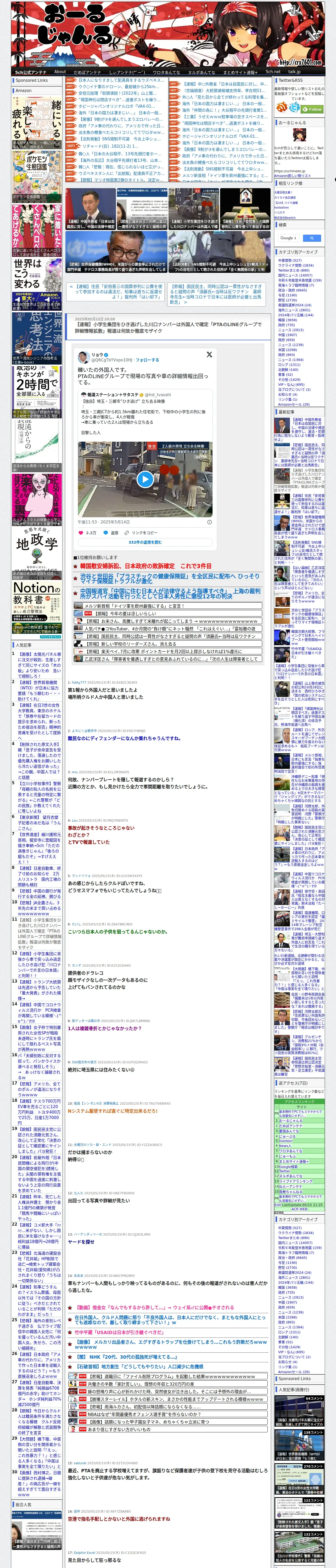Open the カイカイ反応通信 link

(x=285, y=197)
